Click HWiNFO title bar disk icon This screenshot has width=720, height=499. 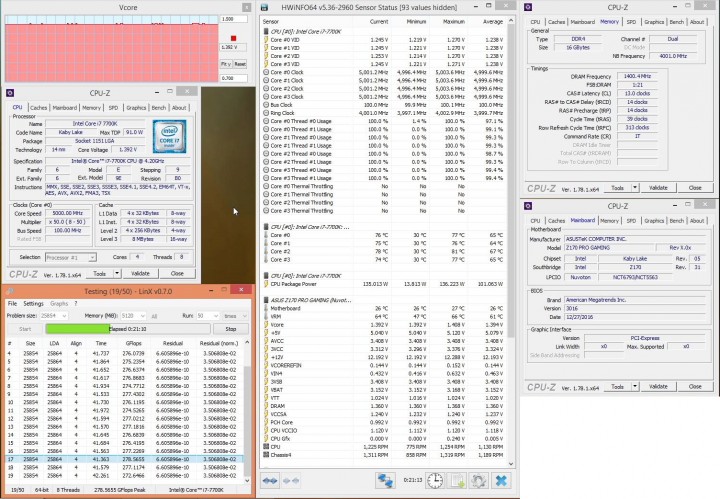coord(264,7)
